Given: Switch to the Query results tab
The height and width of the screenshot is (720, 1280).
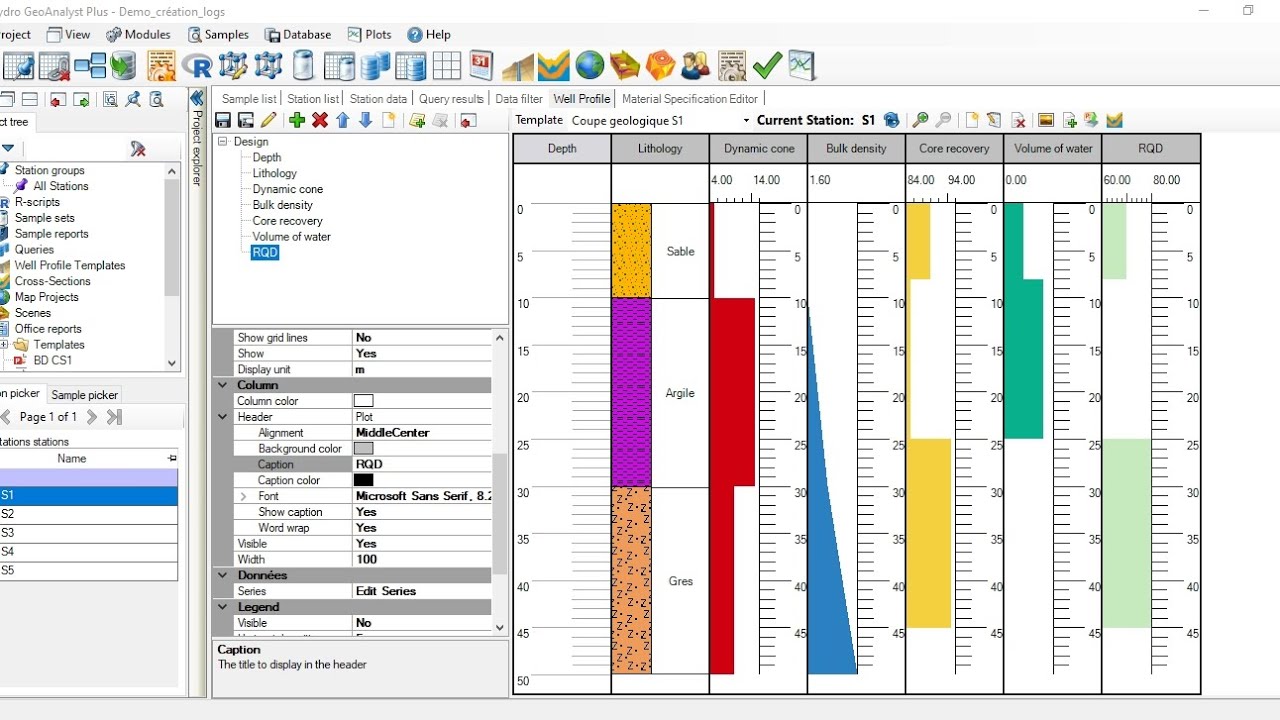Looking at the screenshot, I should 451,99.
